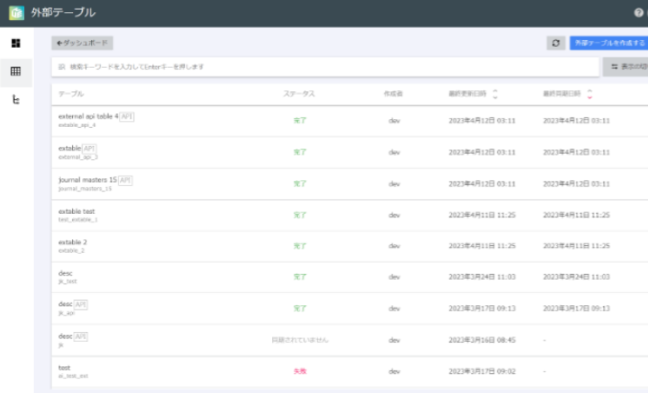Click external_api_3 subtitle text

(x=78, y=157)
